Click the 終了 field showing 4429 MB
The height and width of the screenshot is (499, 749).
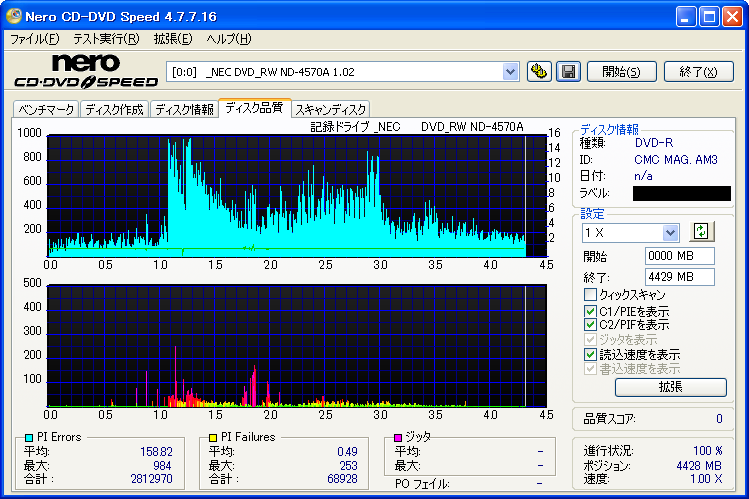[679, 277]
